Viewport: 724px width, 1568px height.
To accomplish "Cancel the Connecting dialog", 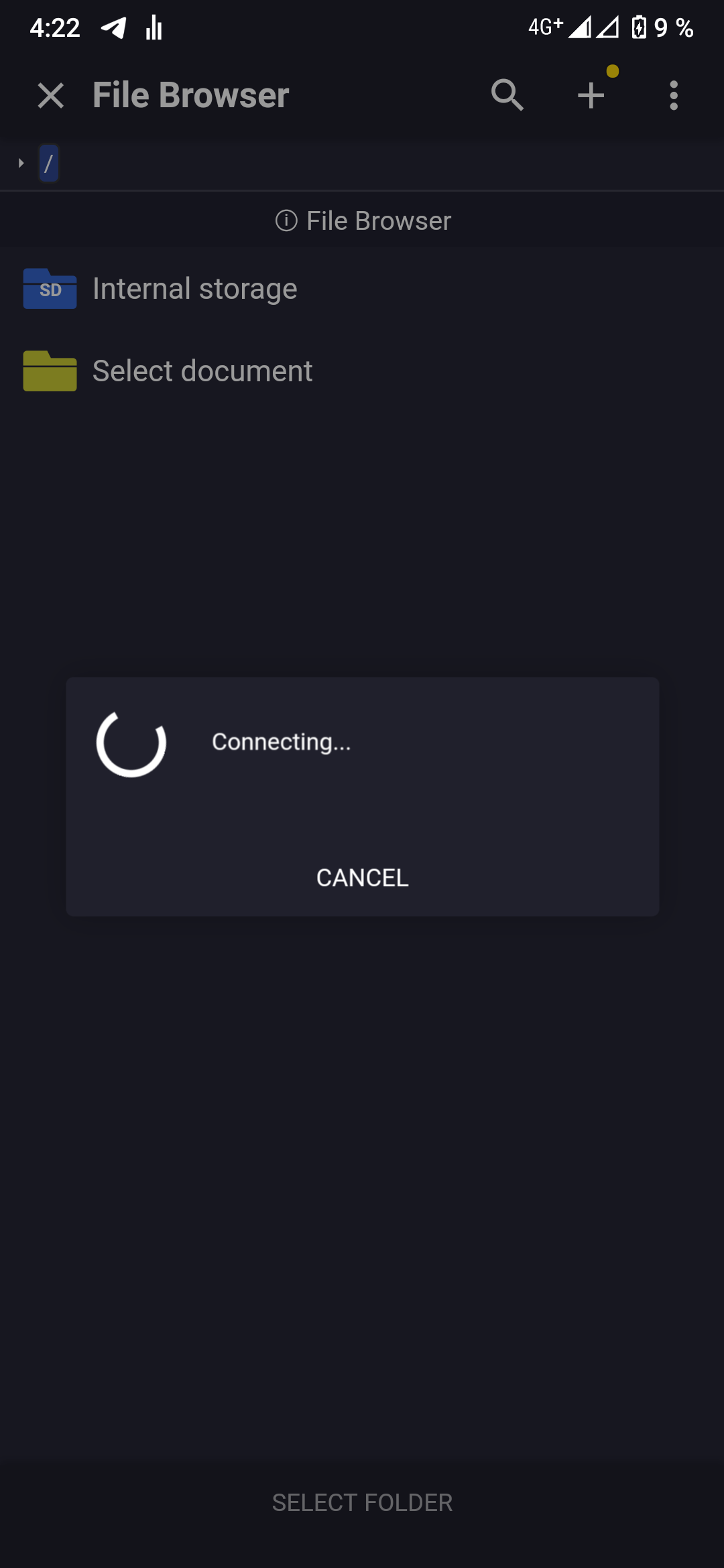I will click(363, 877).
